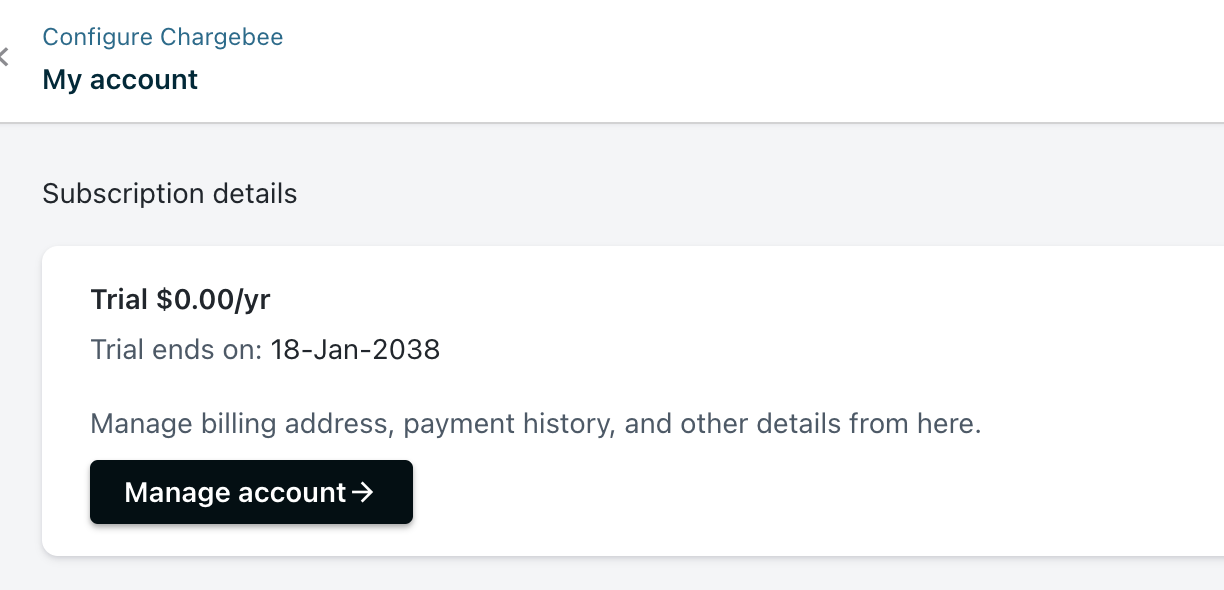This screenshot has width=1224, height=590.
Task: Click the back chevron icon
Action: point(4,58)
